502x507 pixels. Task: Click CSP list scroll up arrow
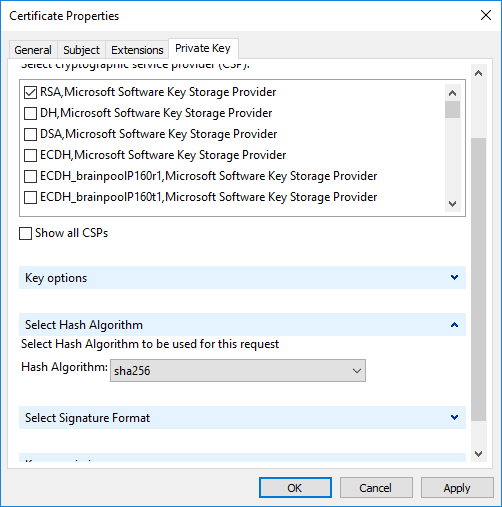click(452, 93)
